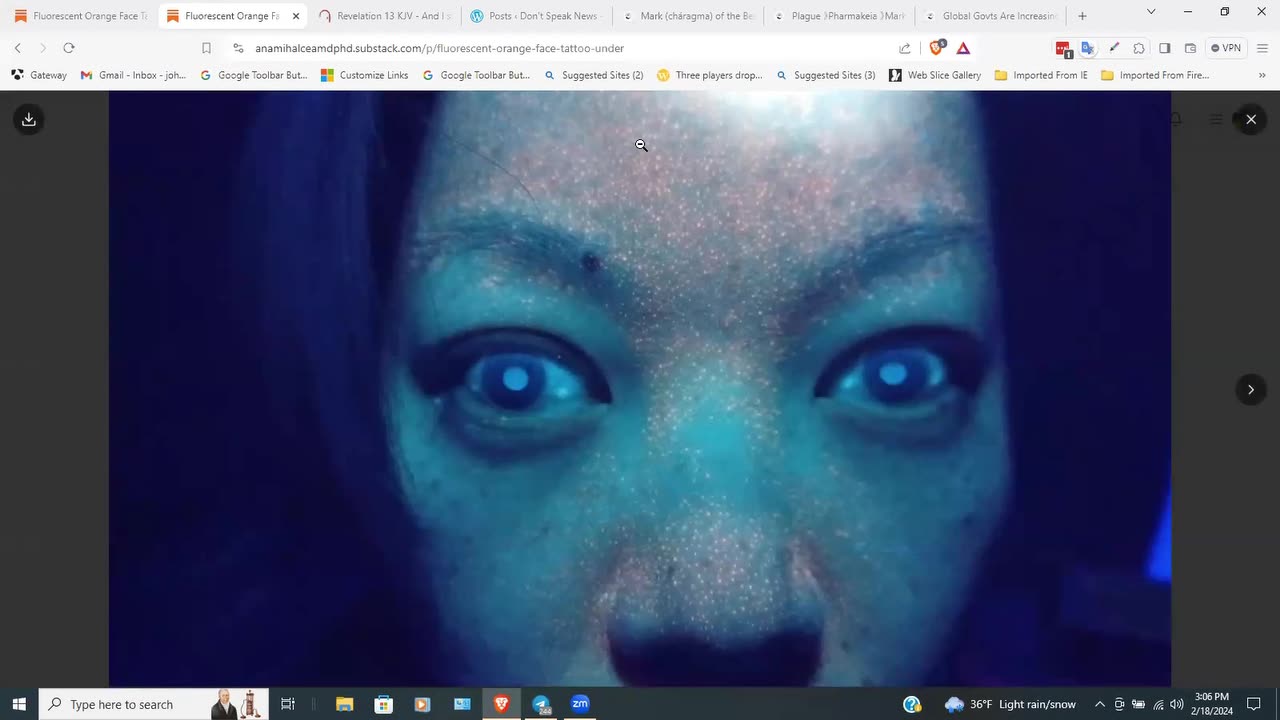Switch to the Global Govts Are Increasing tab
The width and height of the screenshot is (1280, 720).
tap(990, 16)
